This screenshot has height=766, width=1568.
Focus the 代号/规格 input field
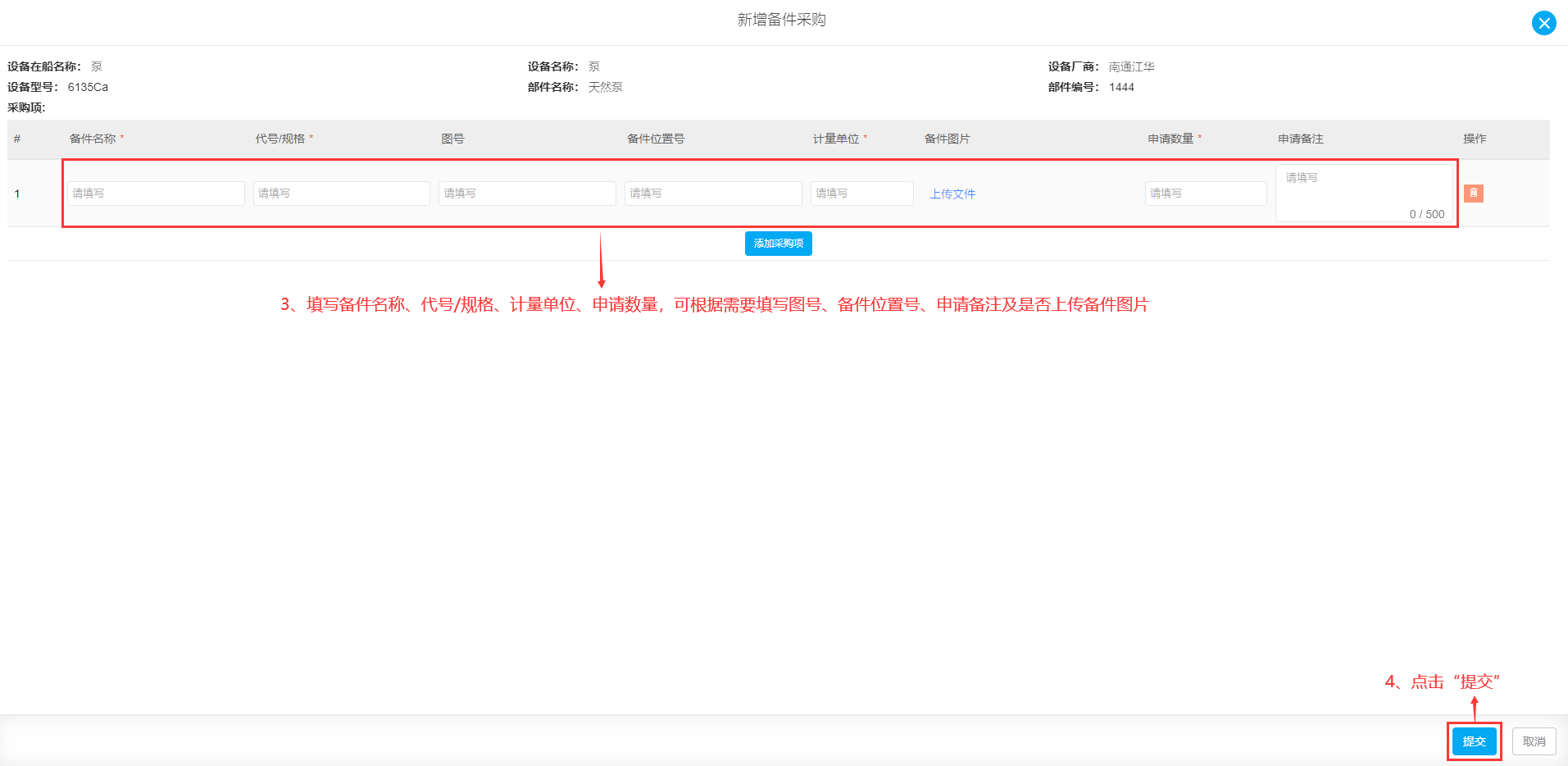coord(341,194)
